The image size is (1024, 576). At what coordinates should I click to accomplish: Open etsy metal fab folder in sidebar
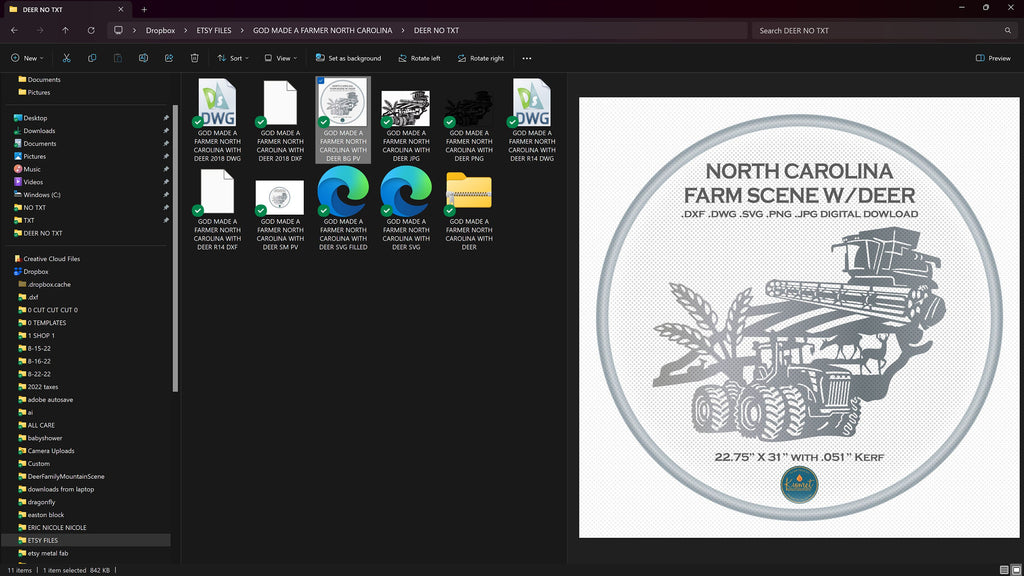[48, 553]
